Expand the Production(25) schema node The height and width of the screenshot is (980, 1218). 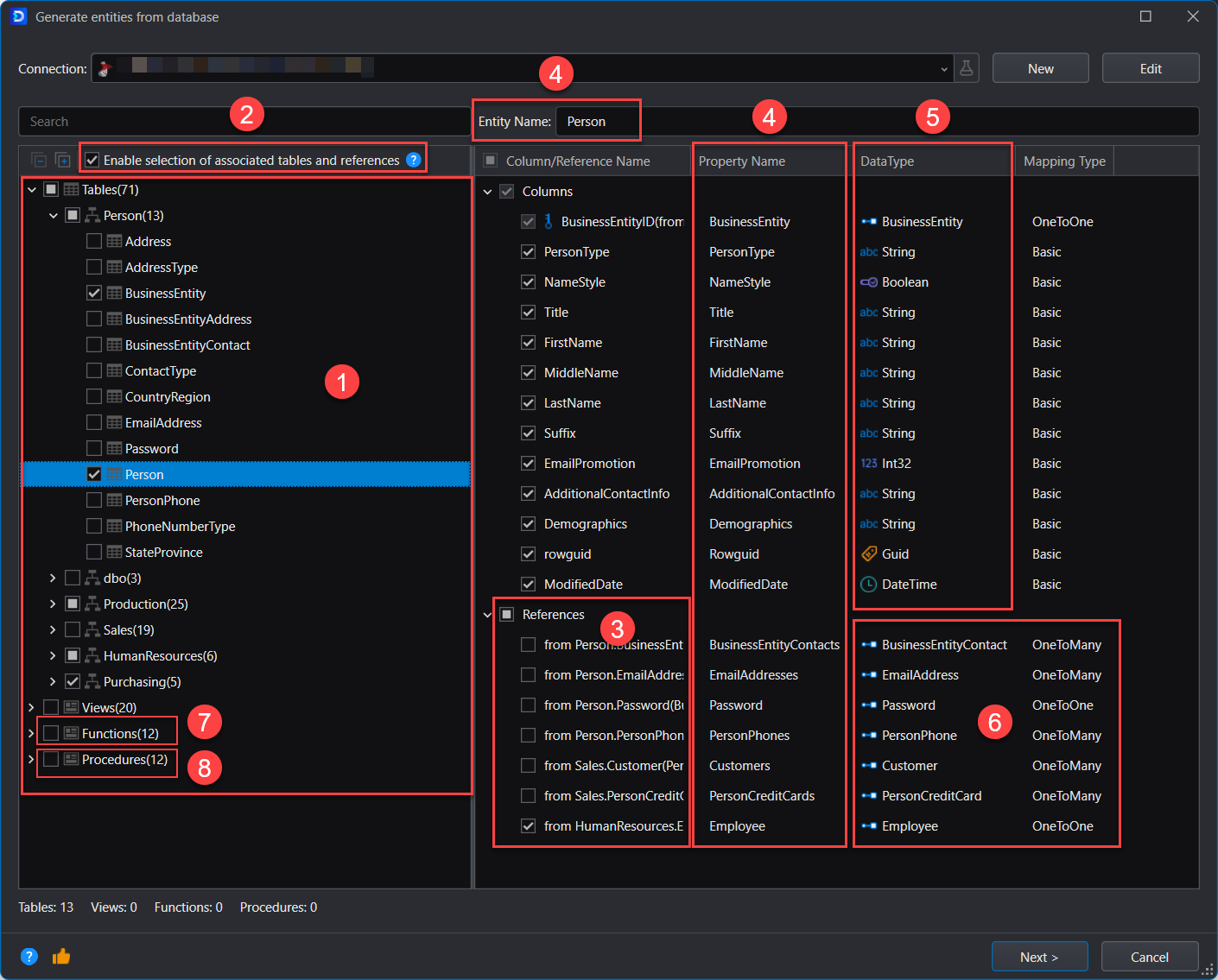point(54,604)
